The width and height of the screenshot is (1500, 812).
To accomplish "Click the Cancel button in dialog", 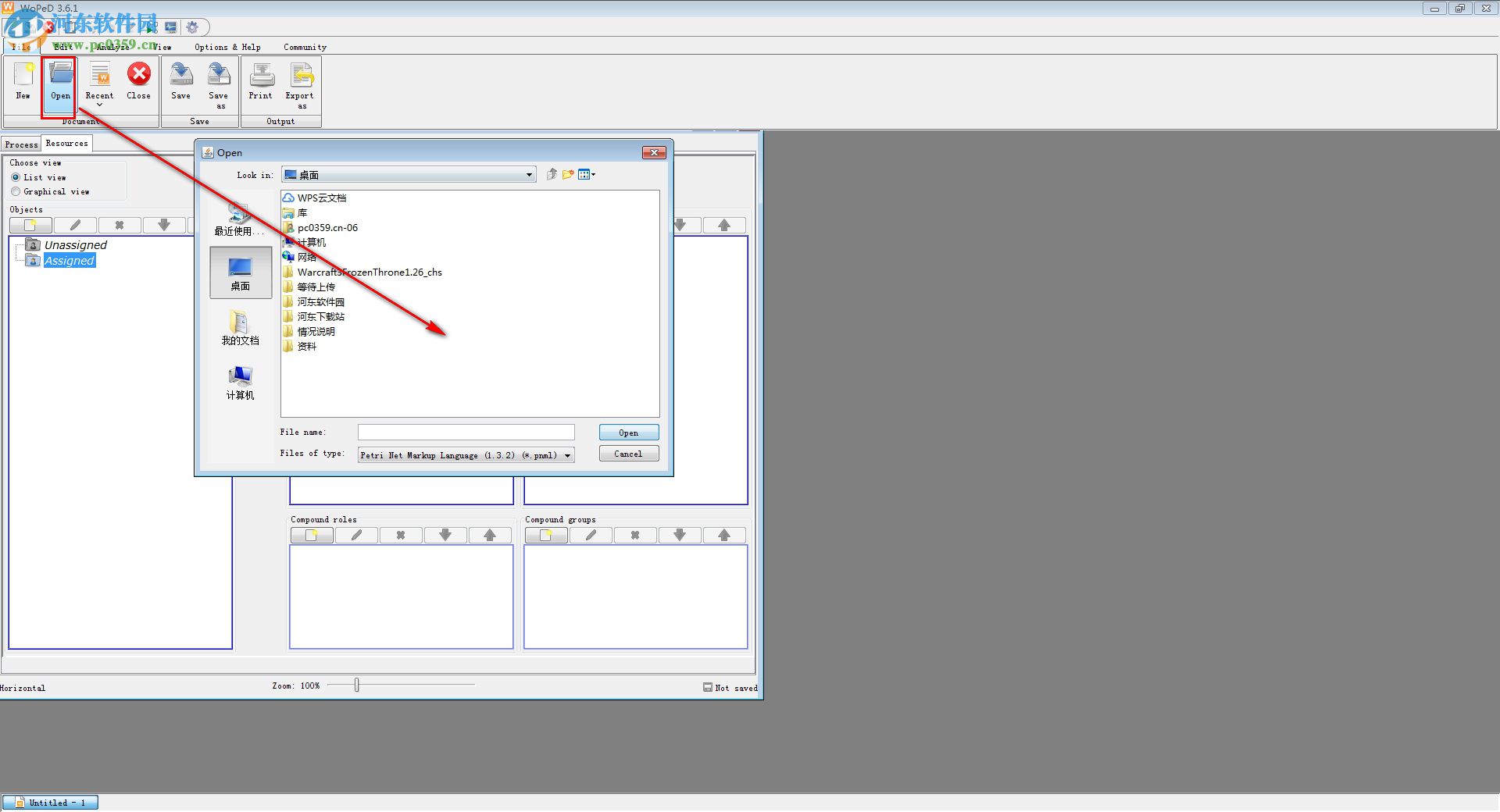I will (629, 454).
